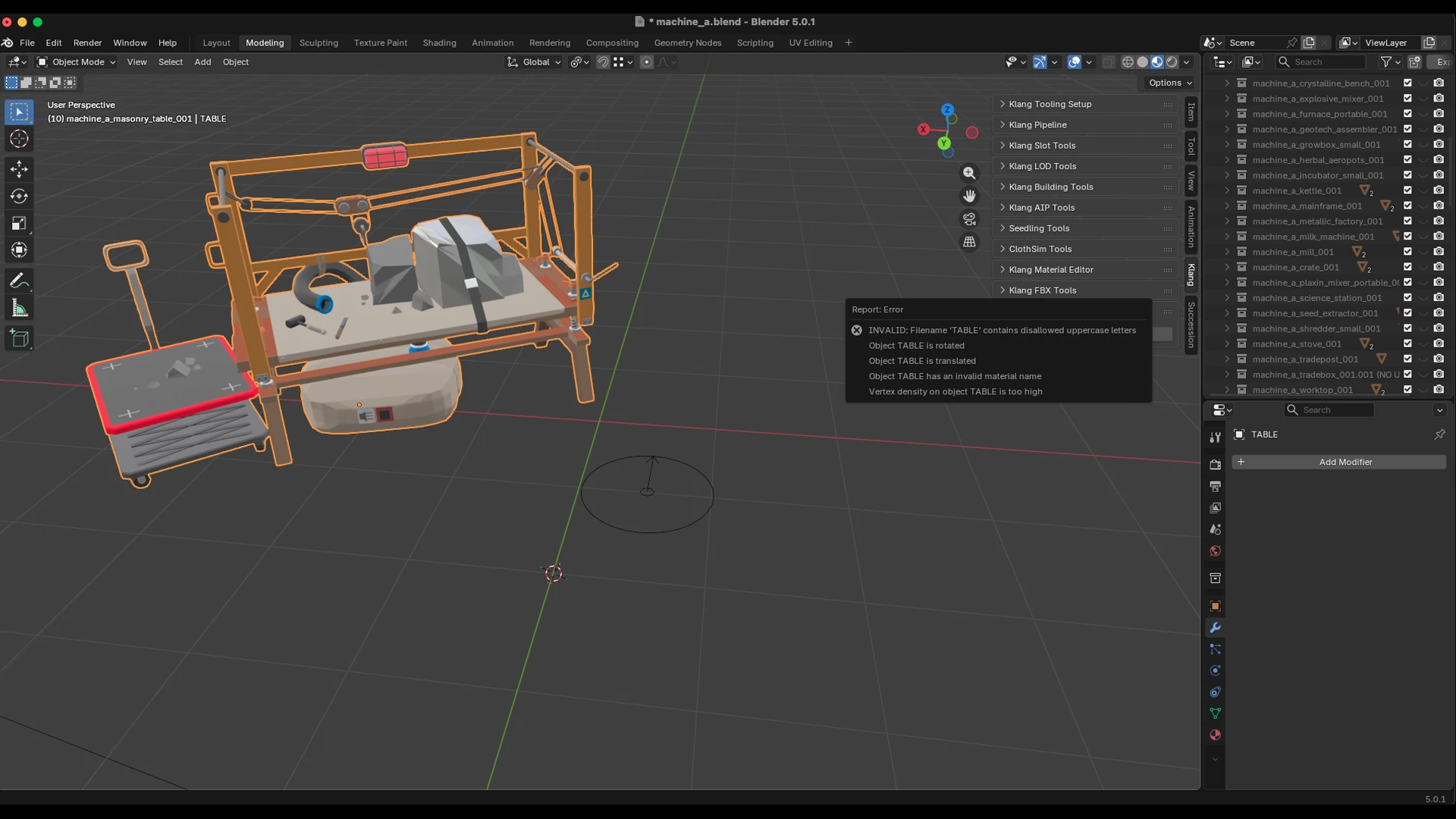Activate the Rotate tool
1456x819 pixels.
19,196
